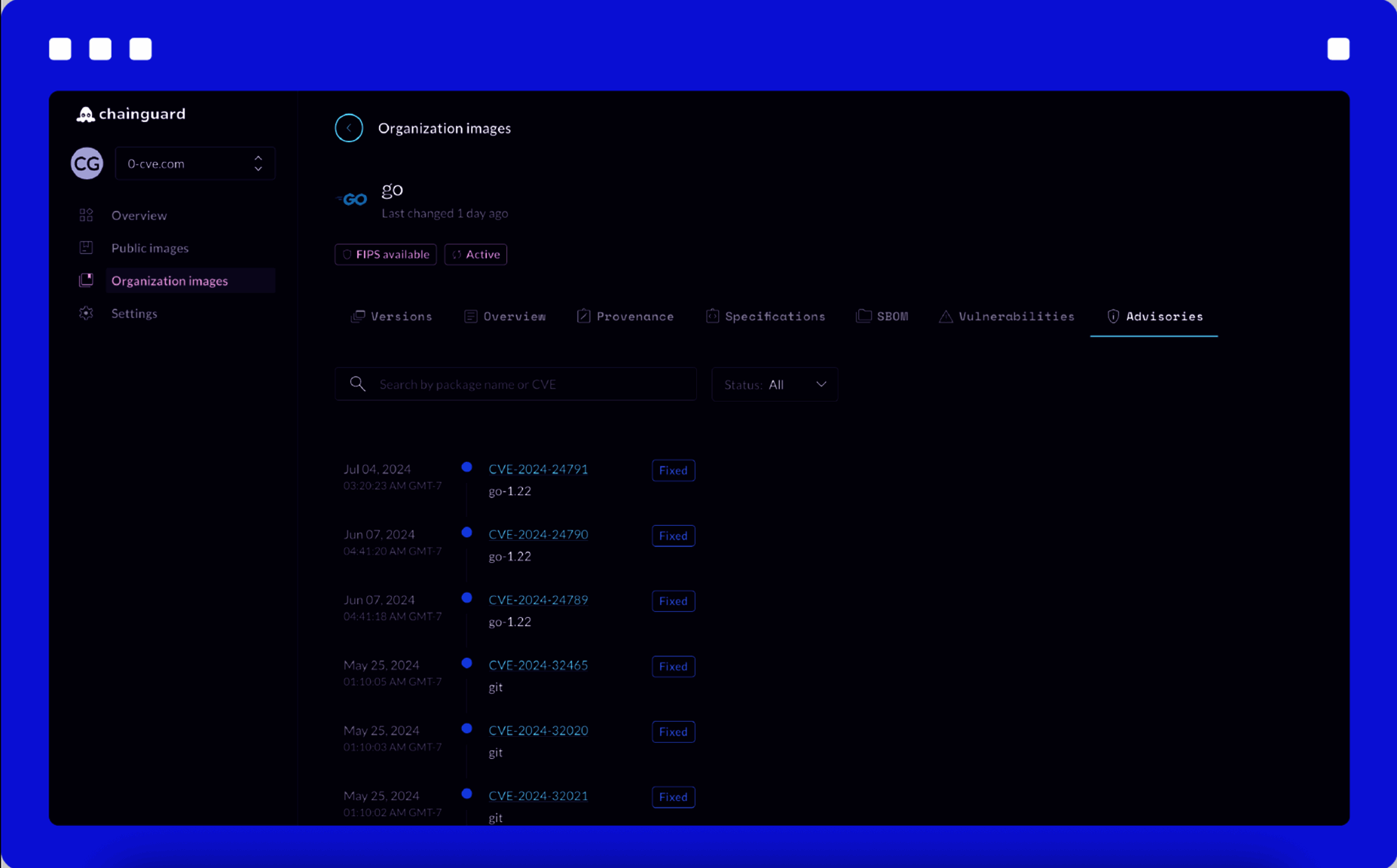Image resolution: width=1397 pixels, height=868 pixels.
Task: Switch to the Public images section
Action: pyautogui.click(x=150, y=247)
